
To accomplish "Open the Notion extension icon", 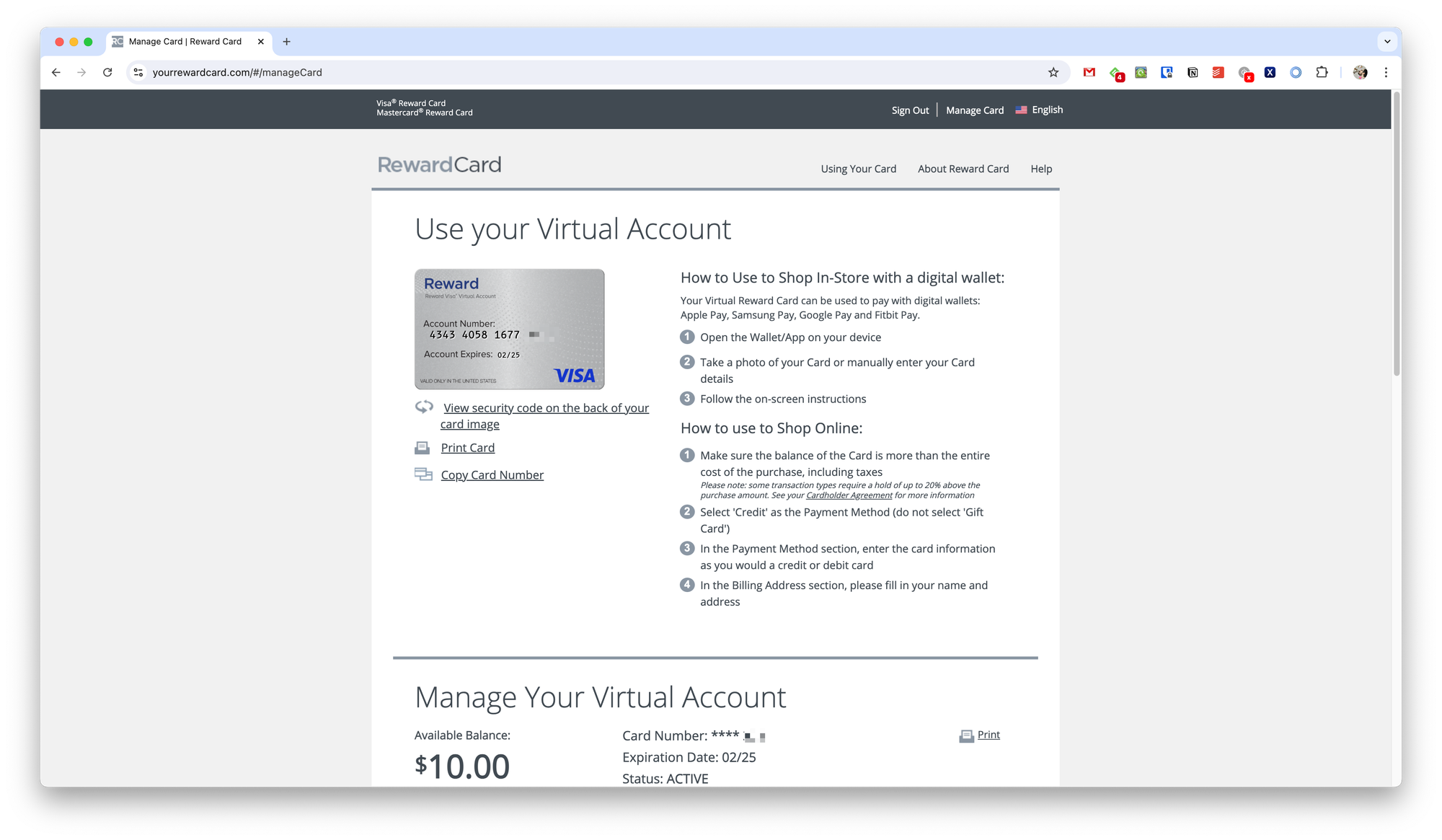I will point(1193,72).
